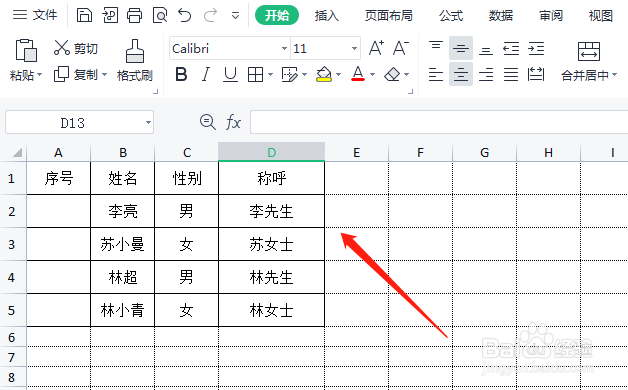Open quick access toolbar customize arrow

(x=236, y=16)
